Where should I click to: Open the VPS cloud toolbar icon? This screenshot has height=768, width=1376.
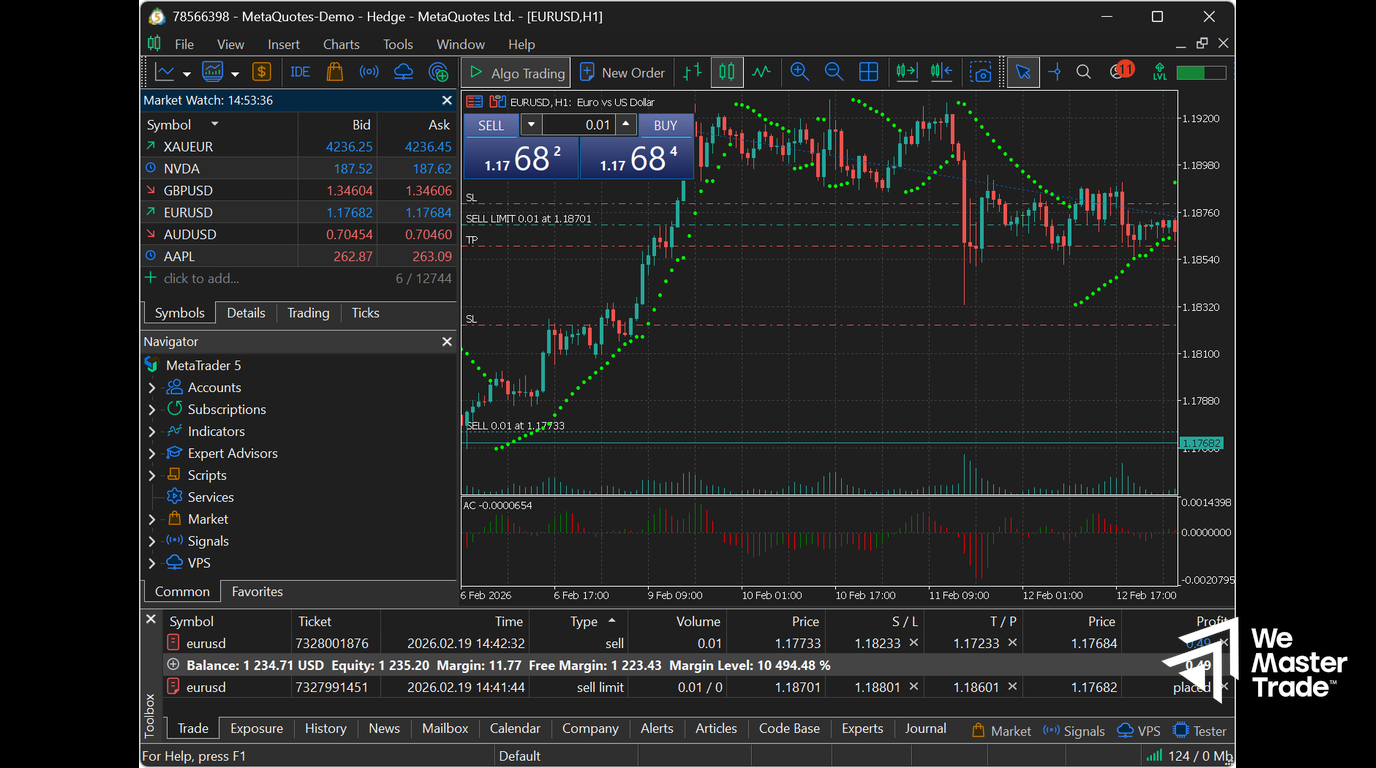(x=403, y=72)
